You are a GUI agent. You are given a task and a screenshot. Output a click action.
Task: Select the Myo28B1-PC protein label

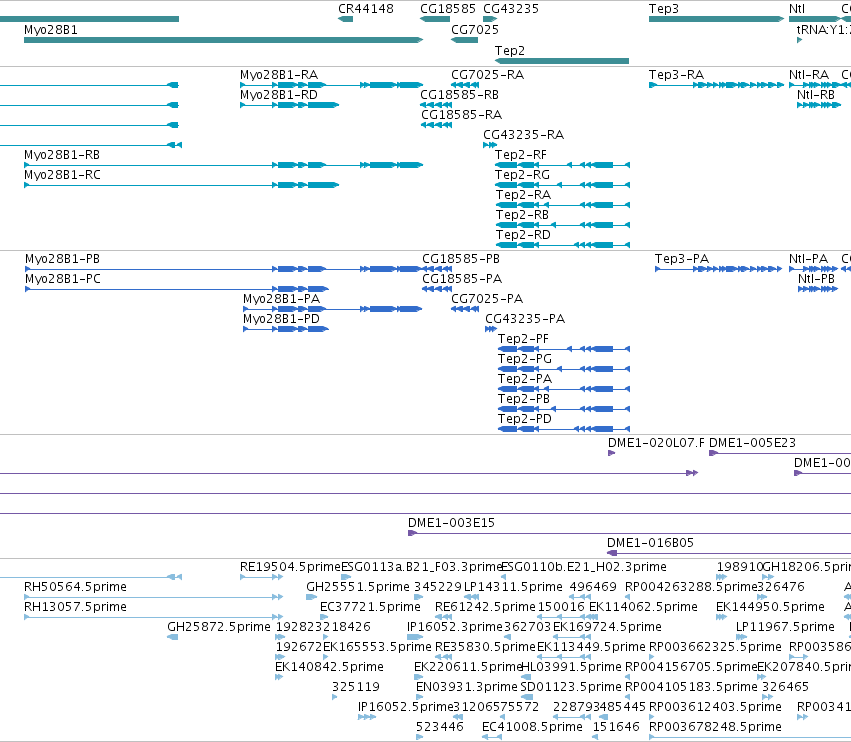(62, 278)
